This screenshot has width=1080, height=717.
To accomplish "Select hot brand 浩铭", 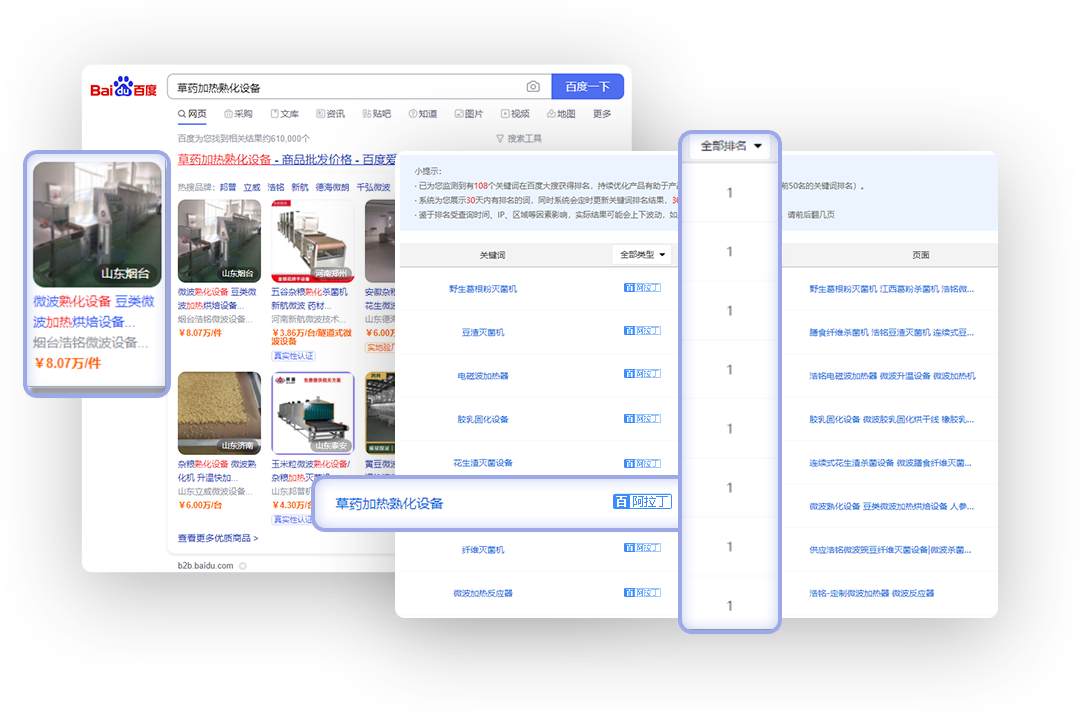I will 276,187.
